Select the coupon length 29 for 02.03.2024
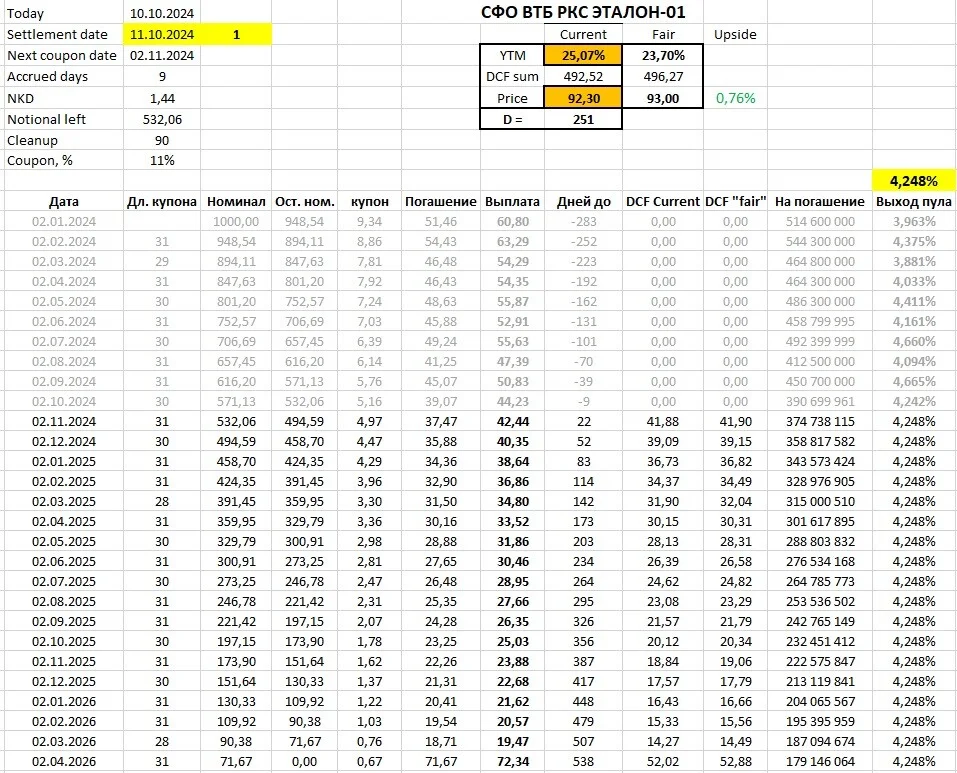Viewport: 957px width, 773px height. click(162, 262)
